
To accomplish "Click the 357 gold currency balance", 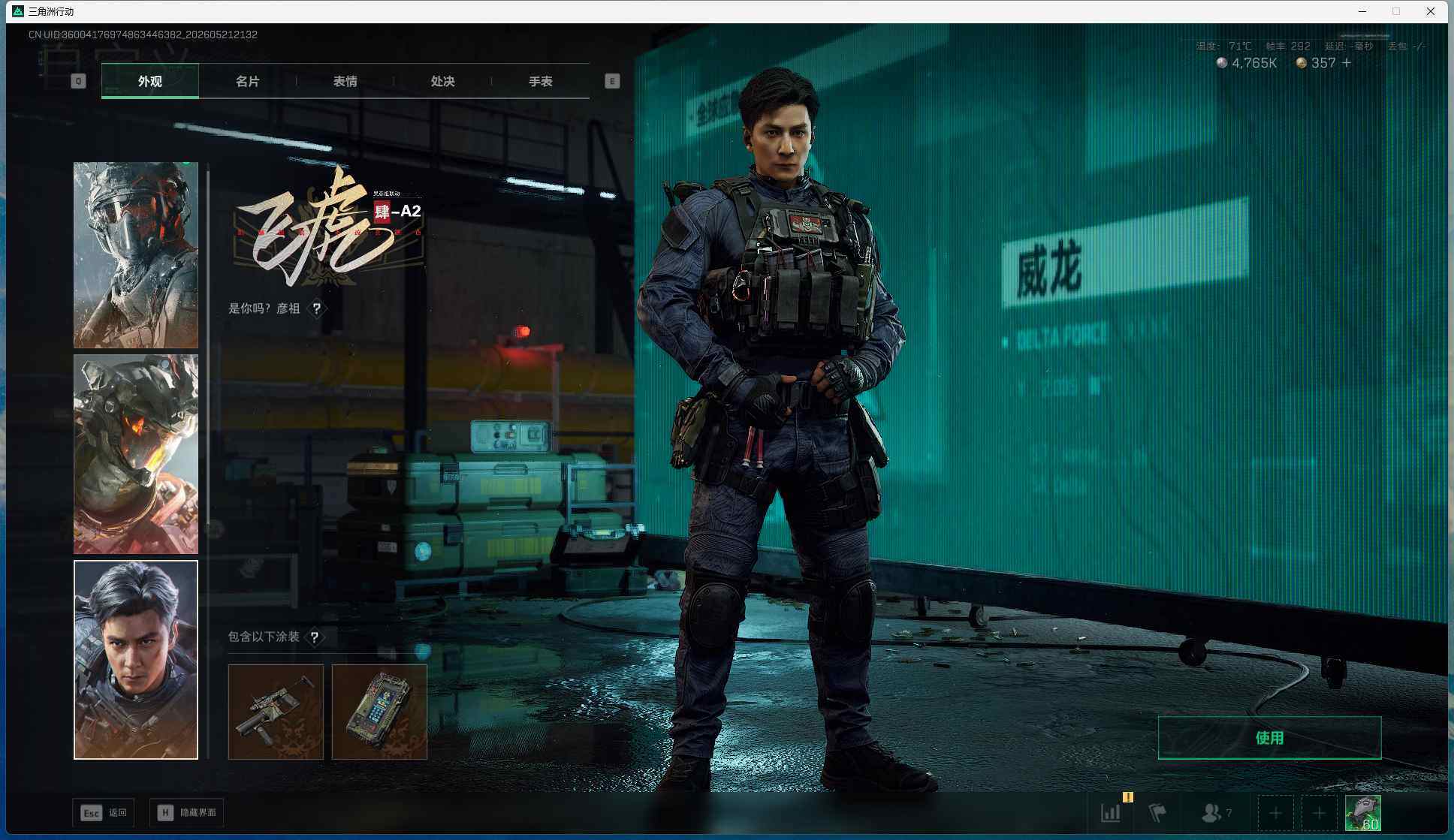I will [1317, 63].
